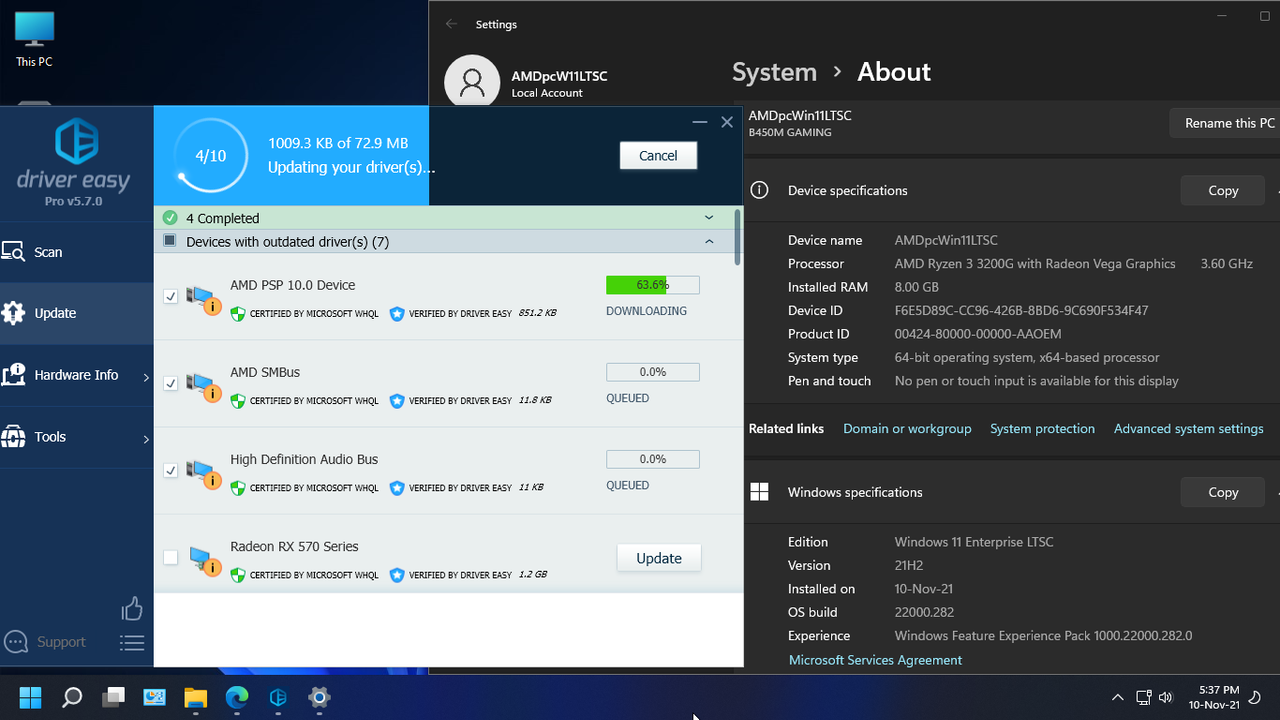Uncheck the High Definition Audio Bus checkbox
The height and width of the screenshot is (720, 1280).
pyautogui.click(x=170, y=471)
